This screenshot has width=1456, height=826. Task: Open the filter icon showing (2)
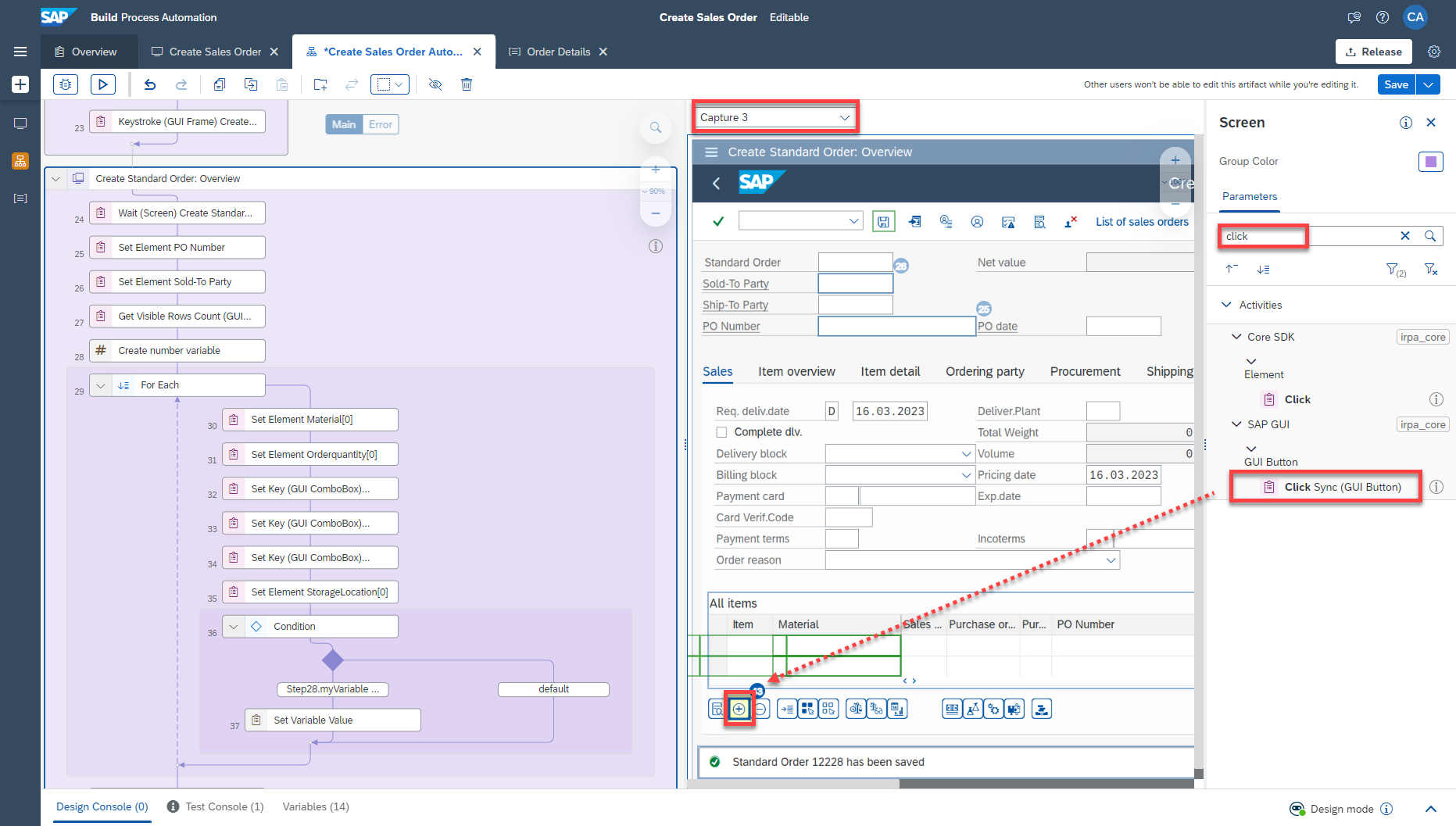(x=1396, y=270)
